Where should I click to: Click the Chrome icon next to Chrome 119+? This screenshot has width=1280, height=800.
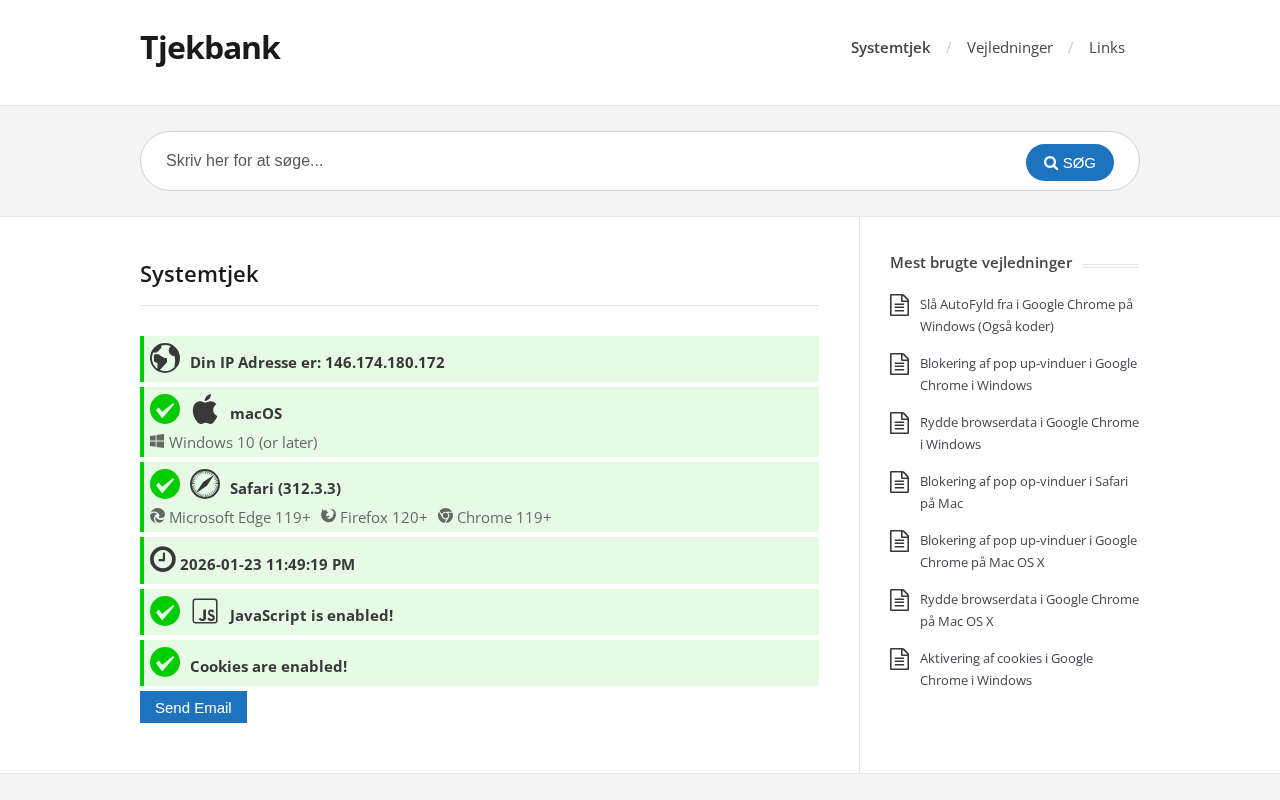click(x=445, y=516)
